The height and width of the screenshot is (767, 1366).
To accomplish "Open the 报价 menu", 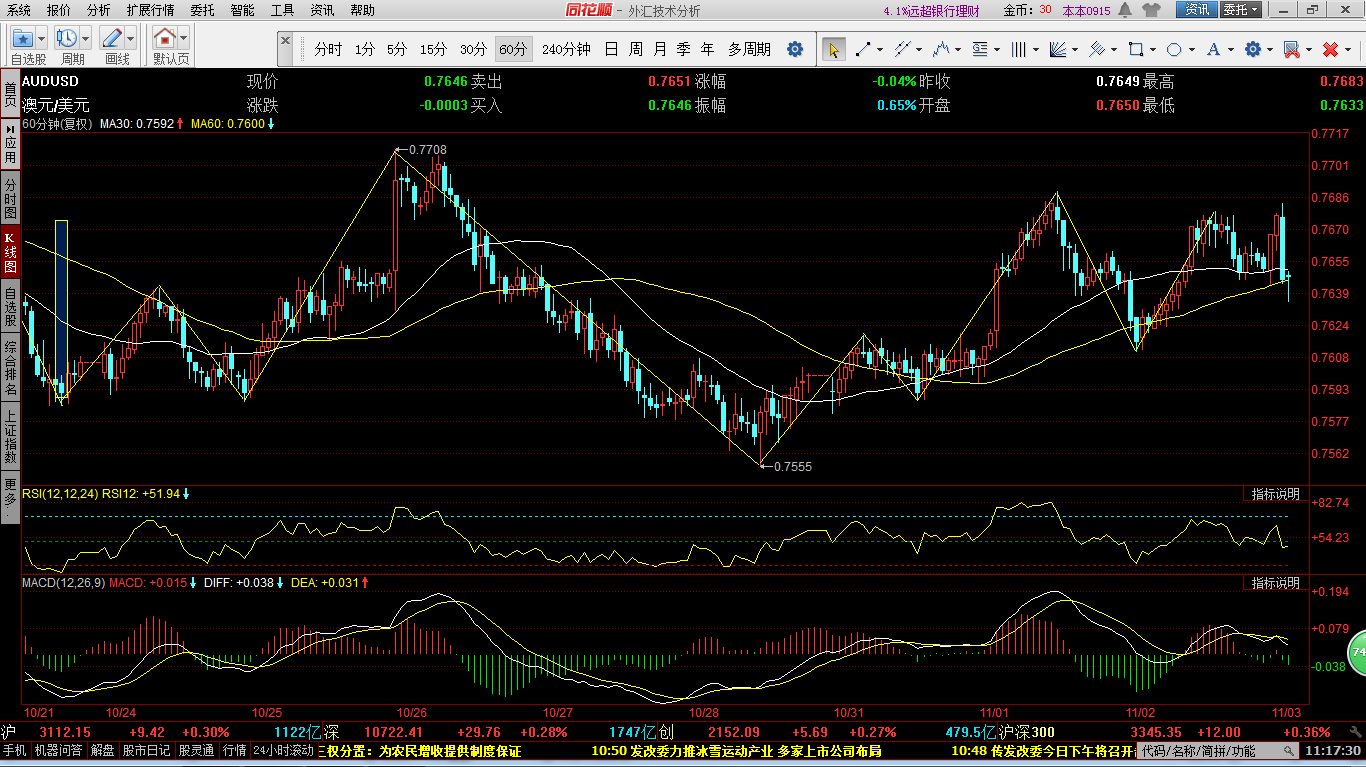I will point(59,10).
